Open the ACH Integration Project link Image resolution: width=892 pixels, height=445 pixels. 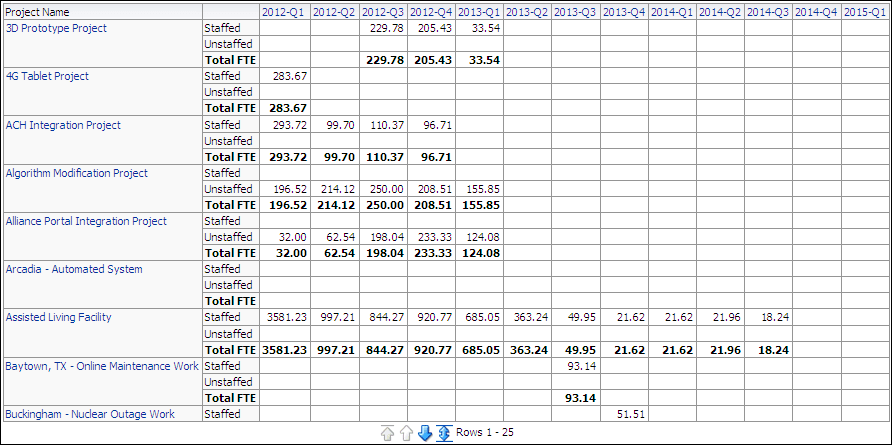click(x=63, y=125)
